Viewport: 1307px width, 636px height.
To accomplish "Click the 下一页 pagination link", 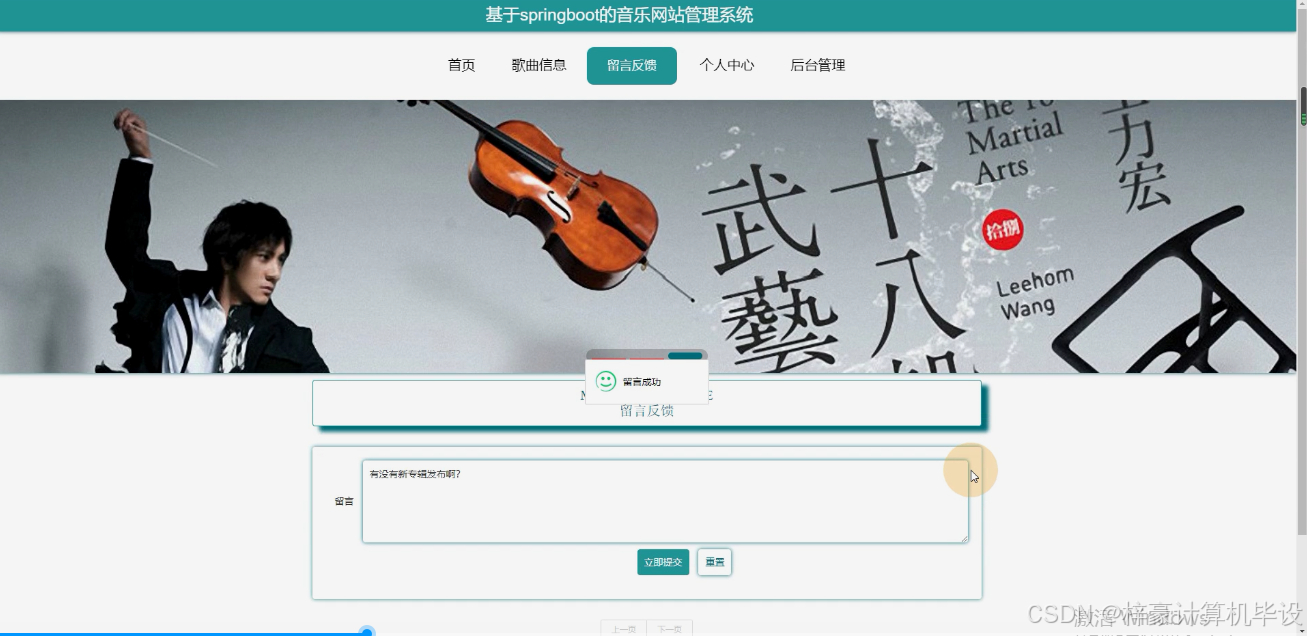I will pos(669,629).
